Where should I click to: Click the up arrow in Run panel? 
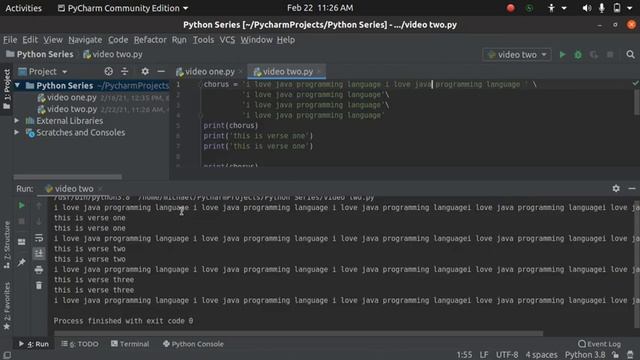tap(39, 205)
